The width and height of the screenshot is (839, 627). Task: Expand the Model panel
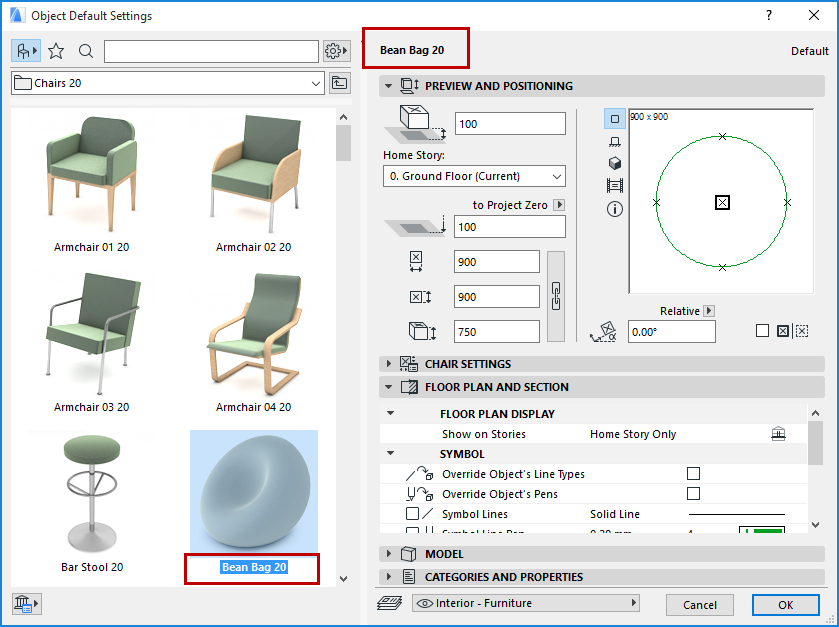389,554
